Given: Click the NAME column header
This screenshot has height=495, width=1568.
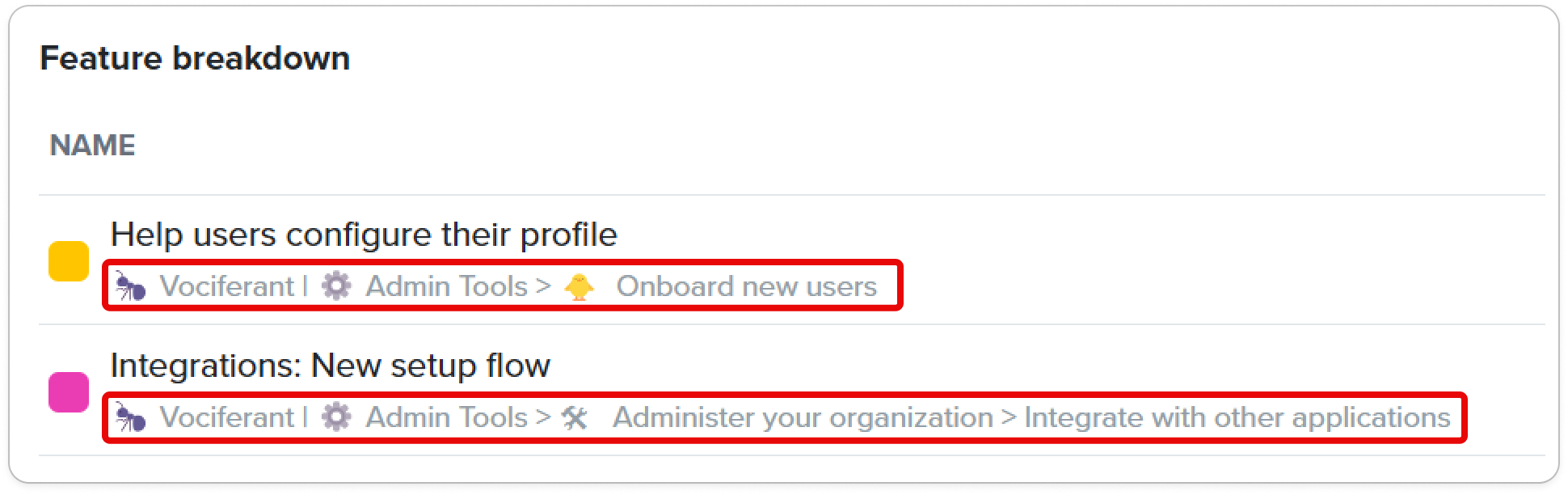Looking at the screenshot, I should (x=93, y=146).
